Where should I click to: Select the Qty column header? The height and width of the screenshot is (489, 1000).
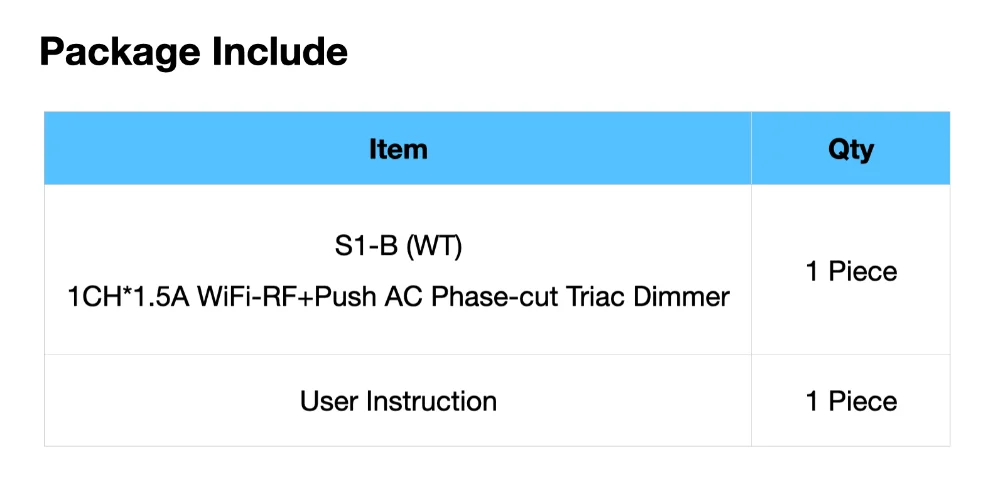pos(851,149)
